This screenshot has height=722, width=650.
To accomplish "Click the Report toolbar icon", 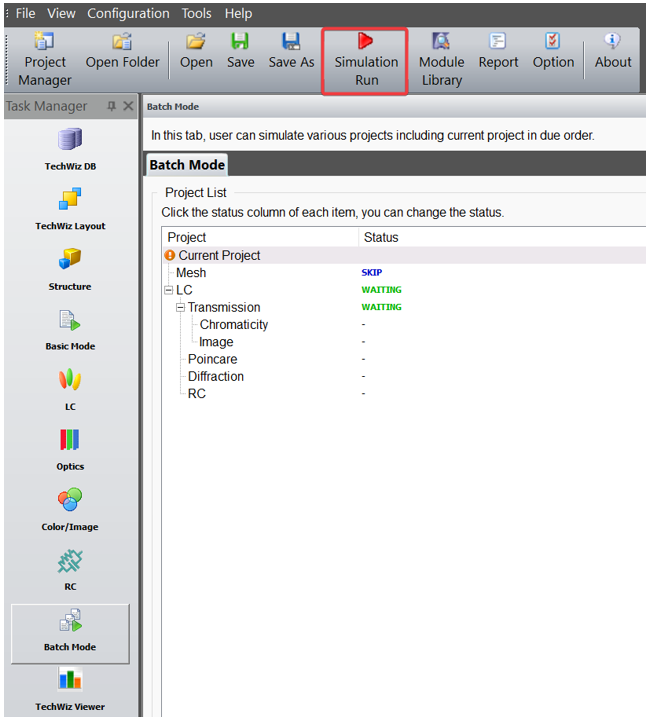I will click(498, 51).
